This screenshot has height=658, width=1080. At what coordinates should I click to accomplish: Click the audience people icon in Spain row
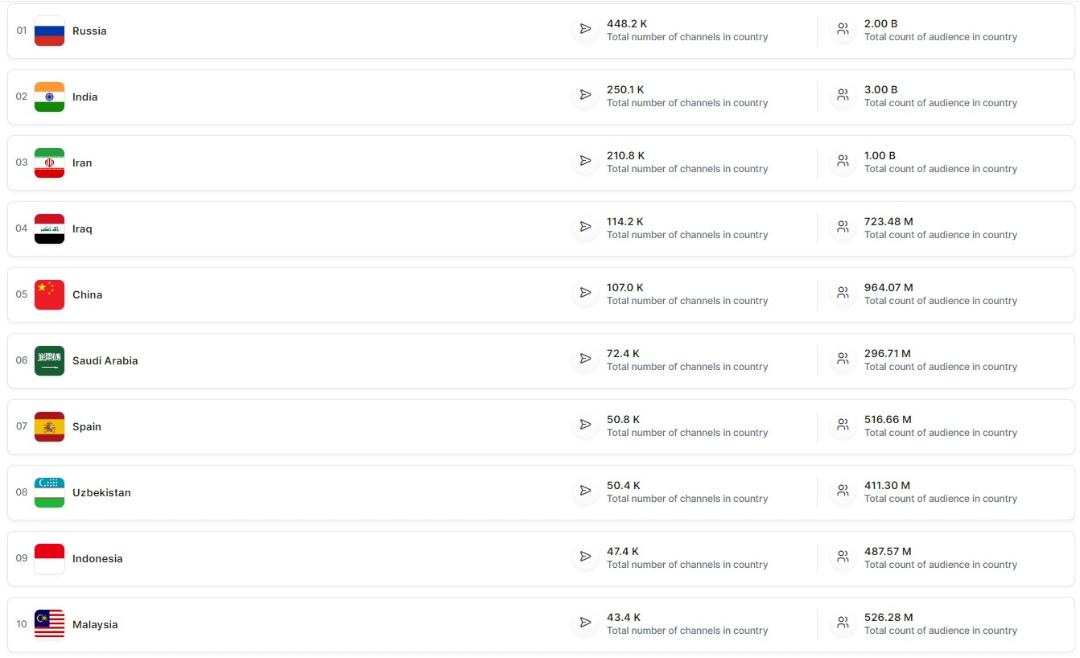pyautogui.click(x=842, y=424)
